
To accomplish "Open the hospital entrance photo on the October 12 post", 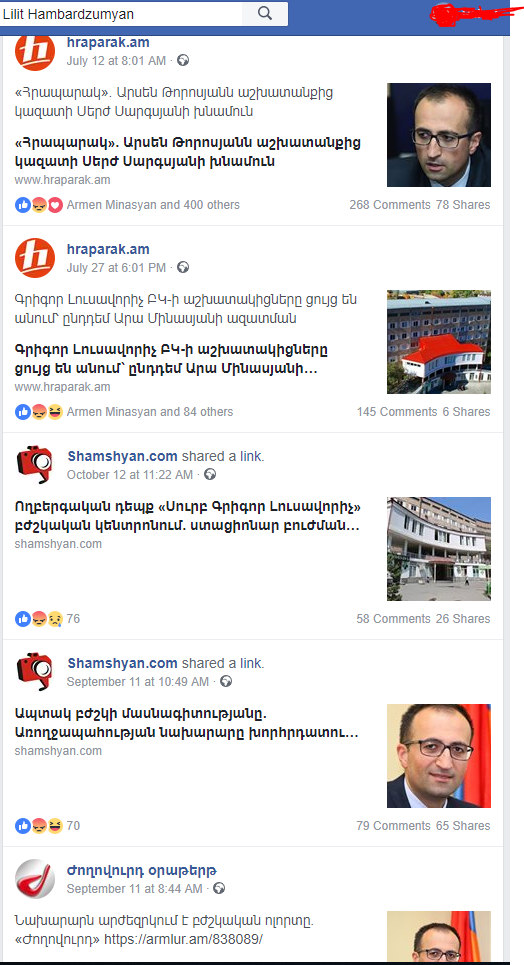I will [x=439, y=549].
